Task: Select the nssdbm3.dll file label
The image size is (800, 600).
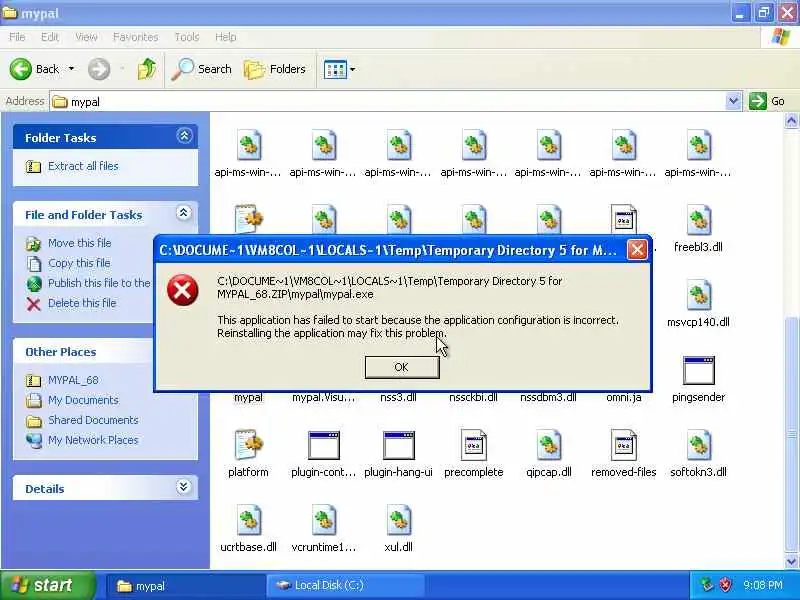Action: click(x=548, y=397)
